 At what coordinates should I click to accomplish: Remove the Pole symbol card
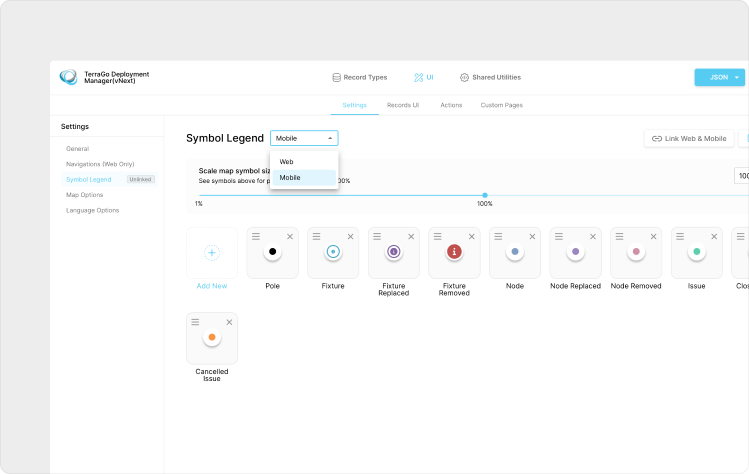point(290,237)
